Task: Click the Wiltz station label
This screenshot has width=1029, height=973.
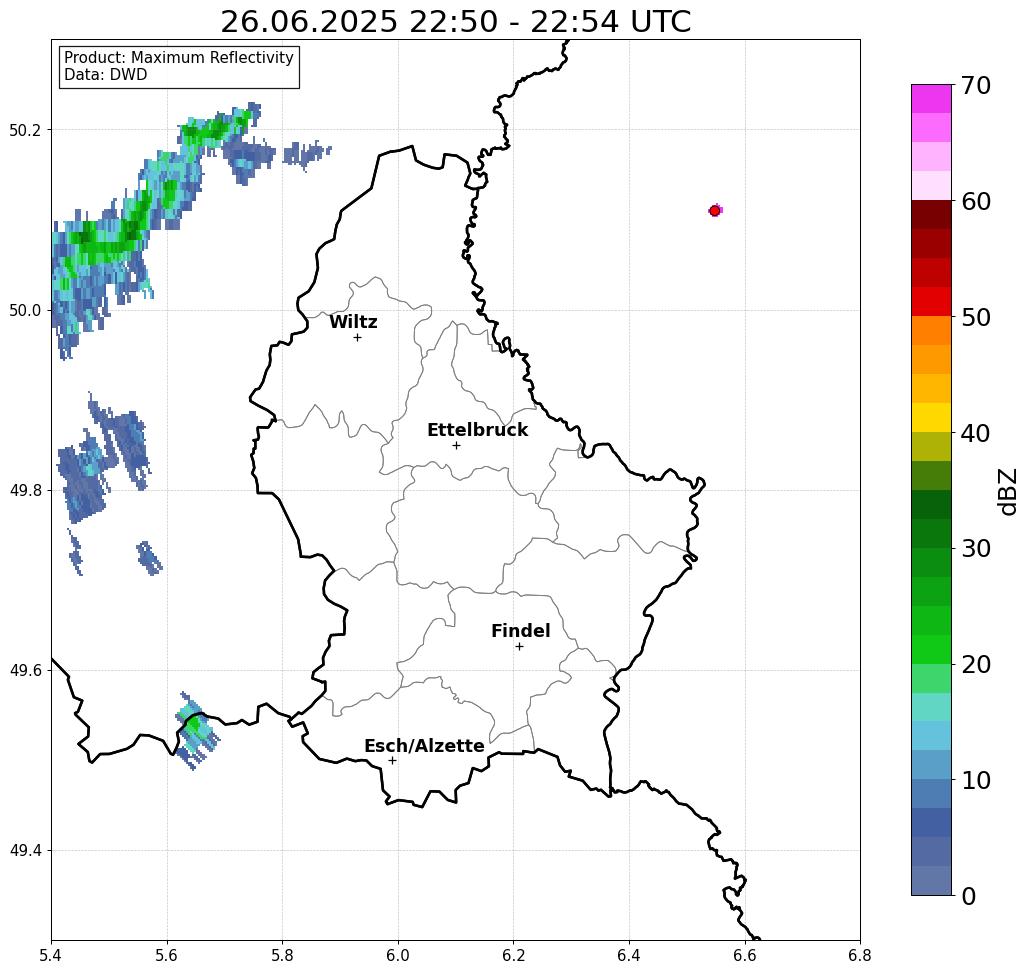Action: (353, 322)
